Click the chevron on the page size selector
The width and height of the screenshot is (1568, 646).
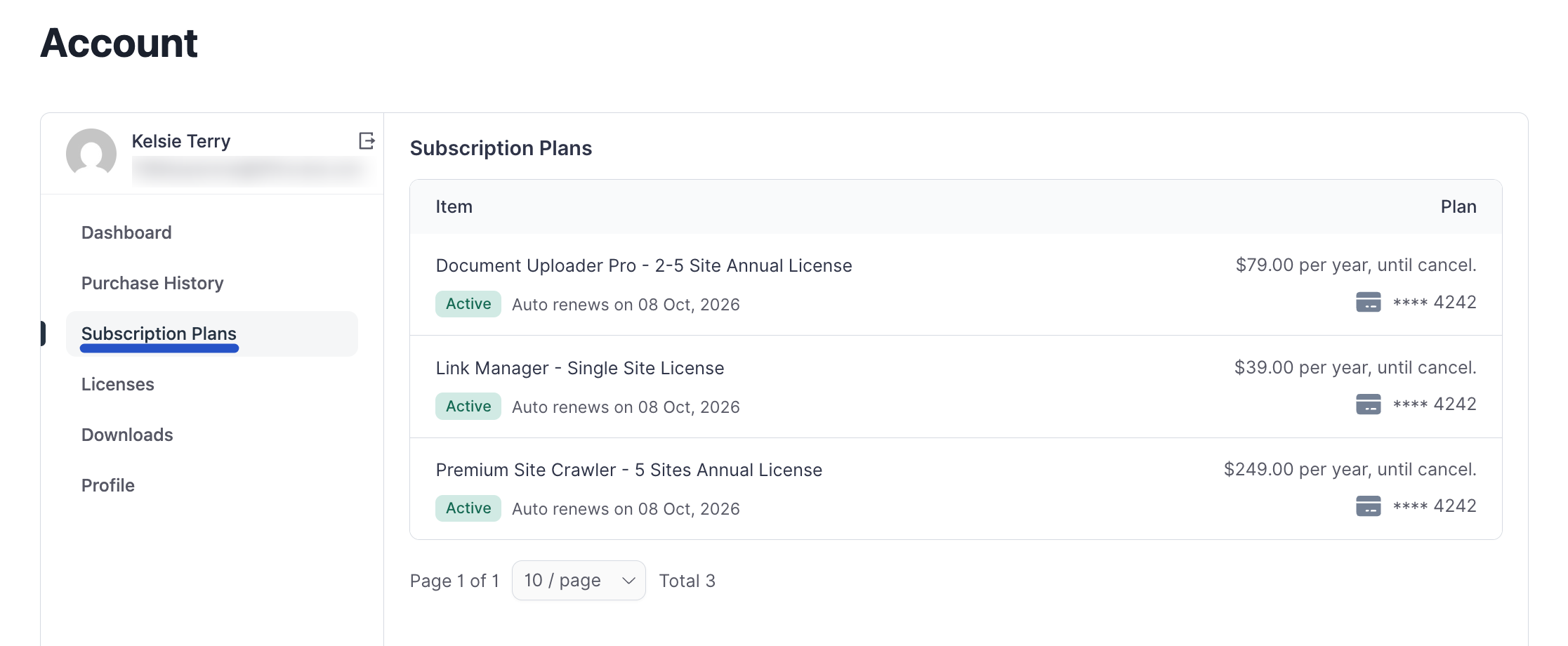click(x=628, y=580)
